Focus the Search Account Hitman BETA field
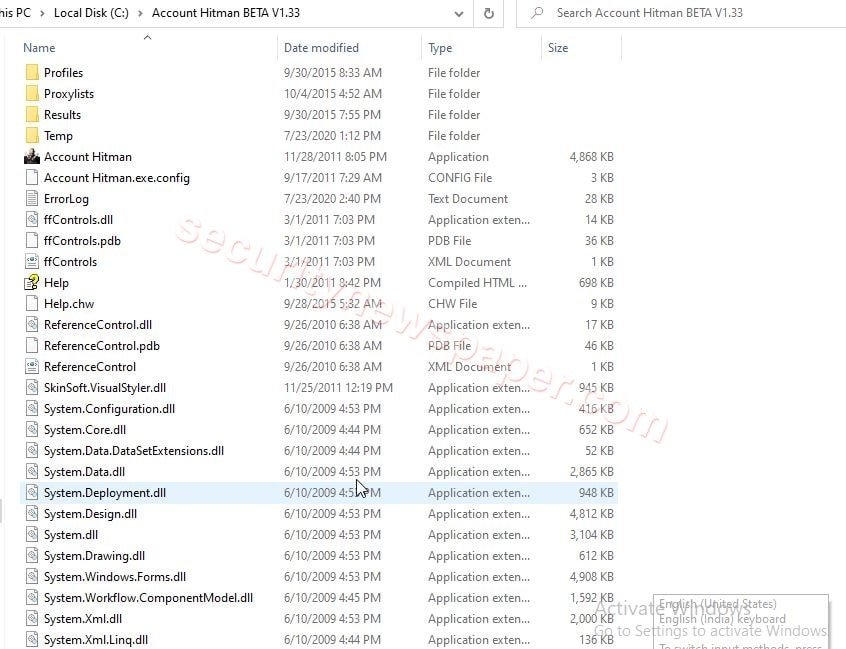The width and height of the screenshot is (846, 649). click(x=681, y=13)
